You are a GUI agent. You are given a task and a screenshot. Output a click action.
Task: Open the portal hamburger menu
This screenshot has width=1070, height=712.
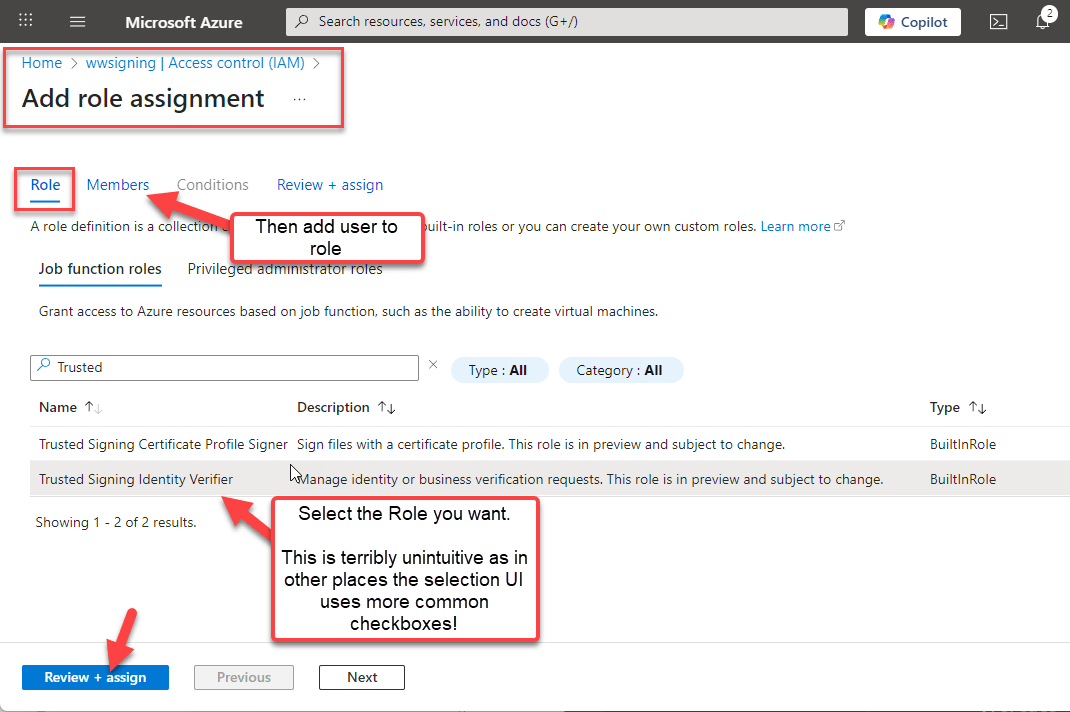pyautogui.click(x=78, y=21)
